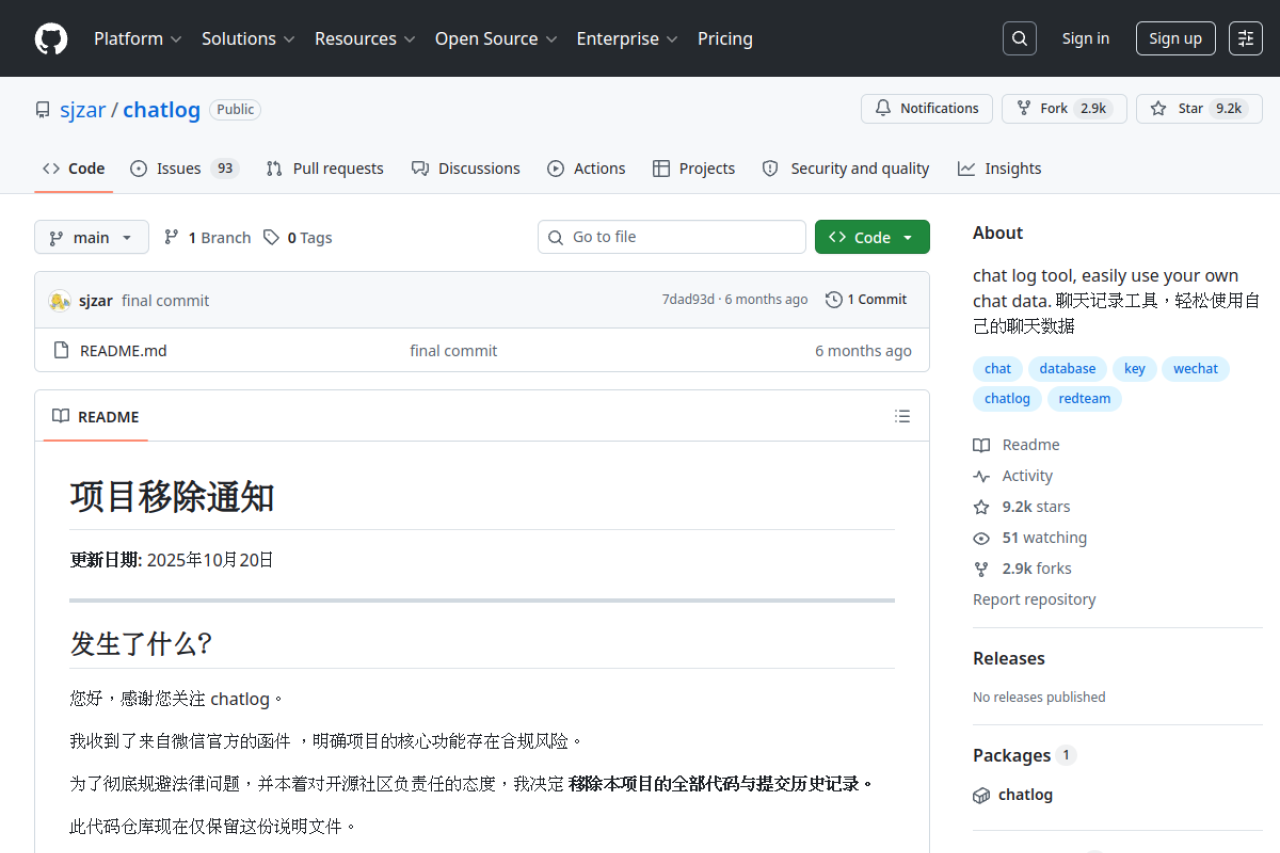Go to the GitHub homepage logo
This screenshot has height=853, width=1280.
point(51,39)
